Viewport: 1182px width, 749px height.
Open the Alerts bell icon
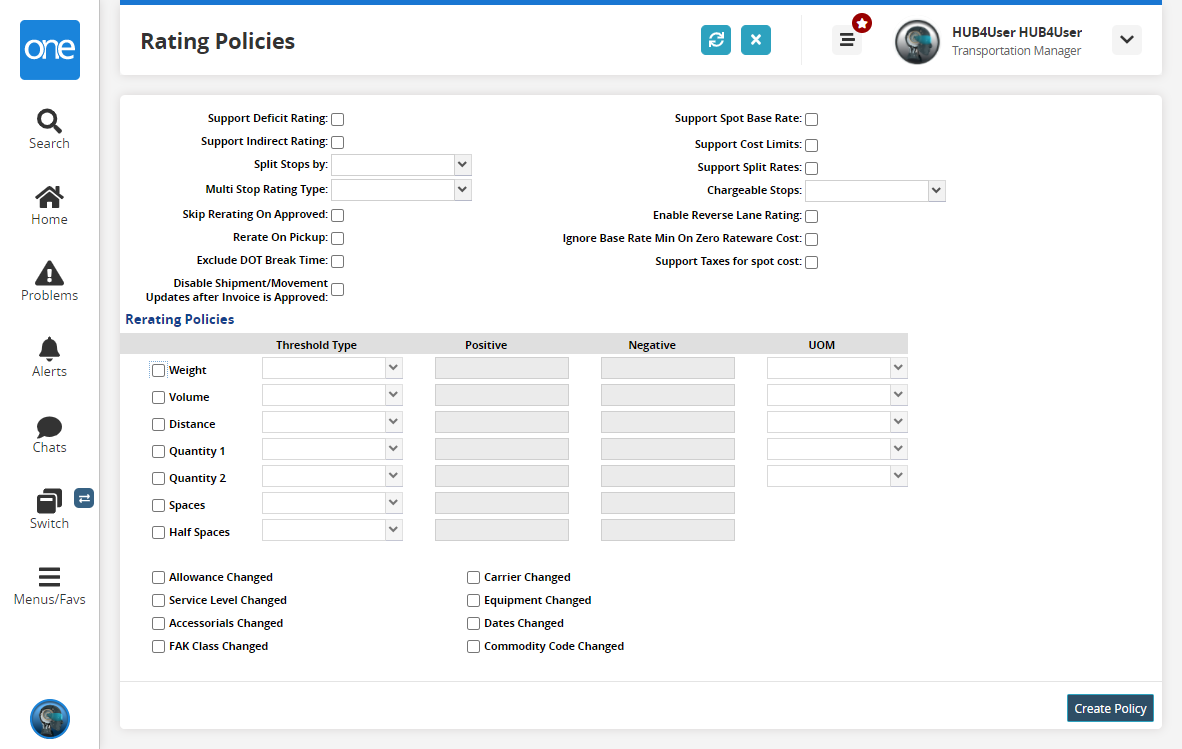(x=49, y=349)
